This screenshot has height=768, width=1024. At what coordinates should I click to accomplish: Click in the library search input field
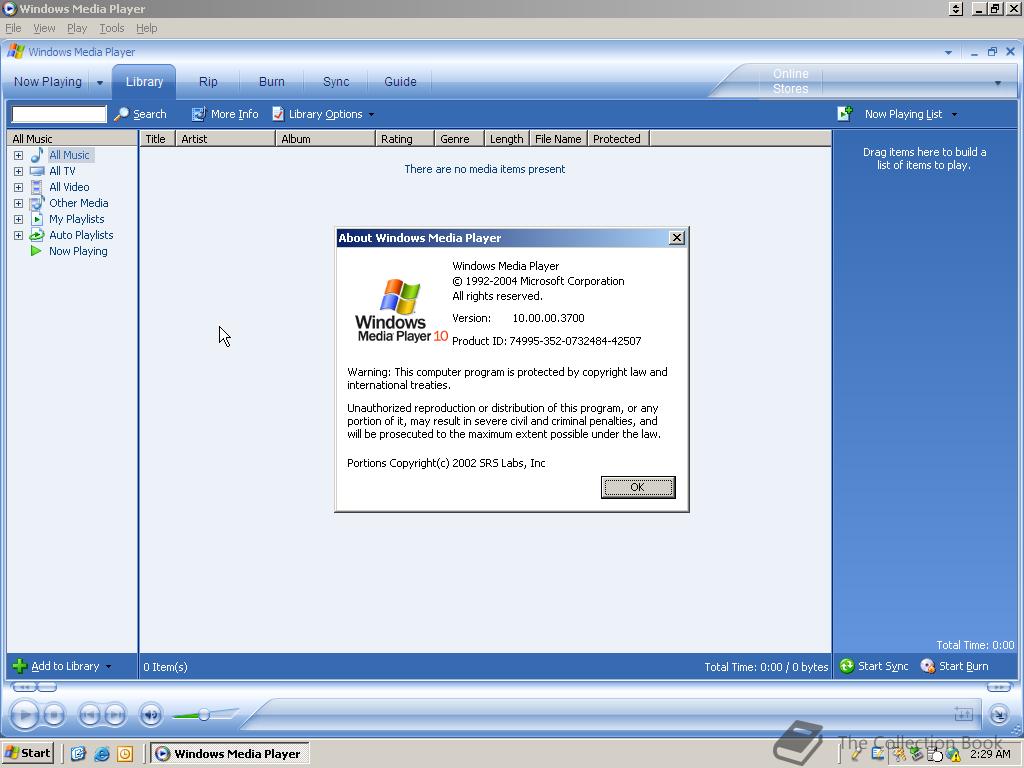tap(59, 114)
